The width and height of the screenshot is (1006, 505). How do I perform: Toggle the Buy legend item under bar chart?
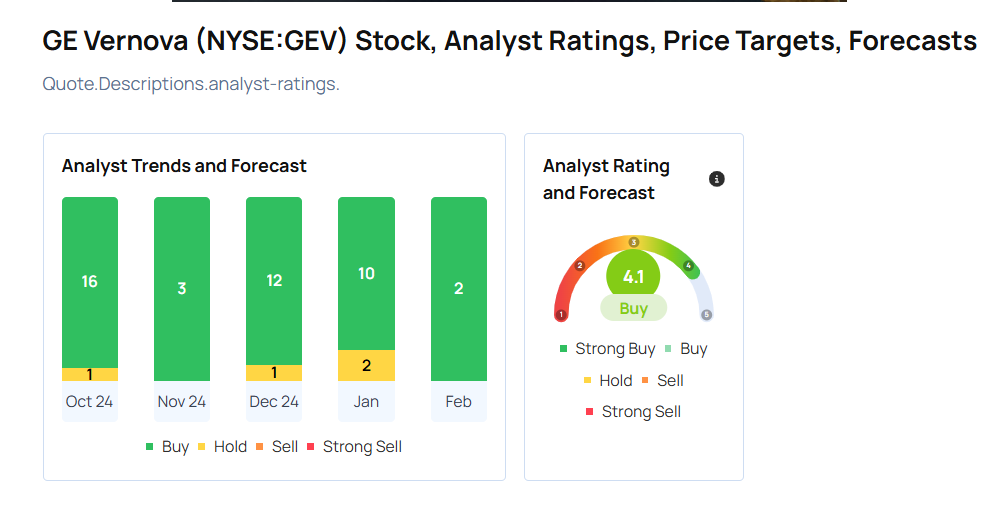(167, 447)
